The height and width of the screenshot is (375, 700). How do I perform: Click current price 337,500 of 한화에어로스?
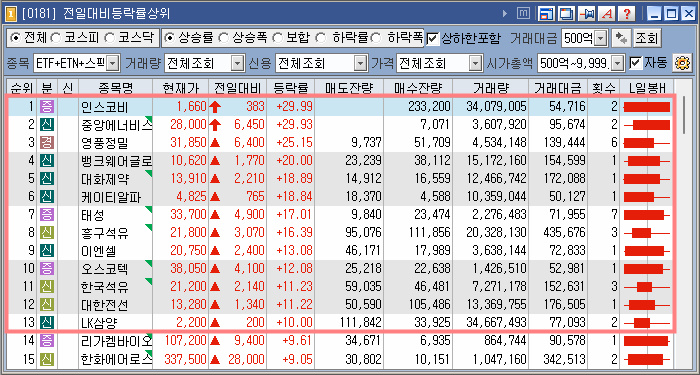pyautogui.click(x=185, y=359)
